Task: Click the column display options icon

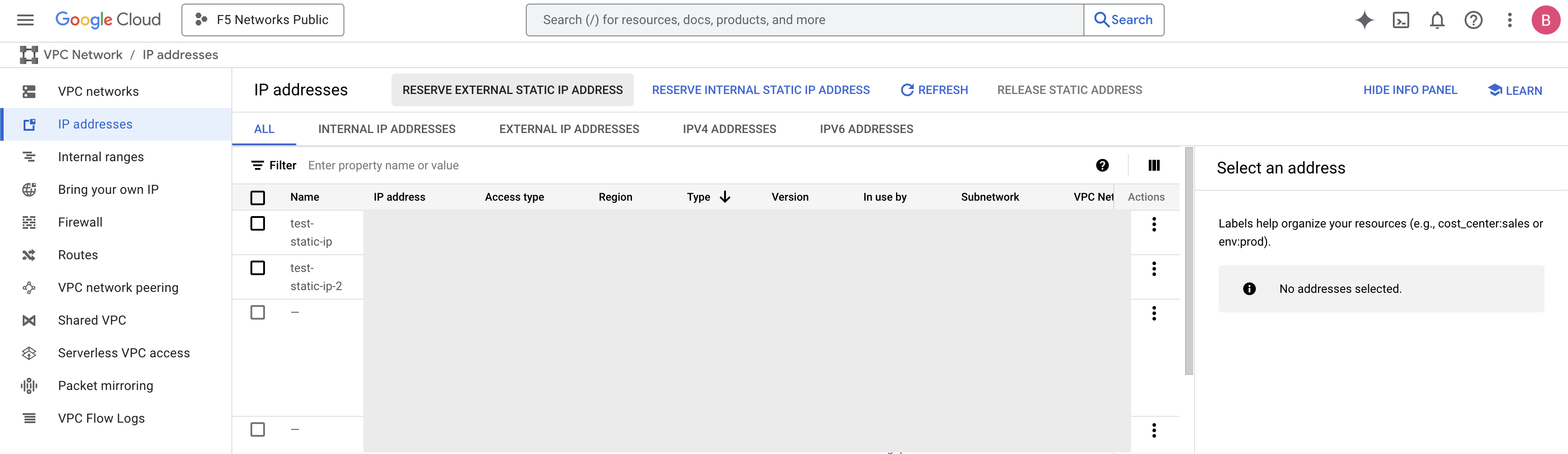Action: (1153, 165)
